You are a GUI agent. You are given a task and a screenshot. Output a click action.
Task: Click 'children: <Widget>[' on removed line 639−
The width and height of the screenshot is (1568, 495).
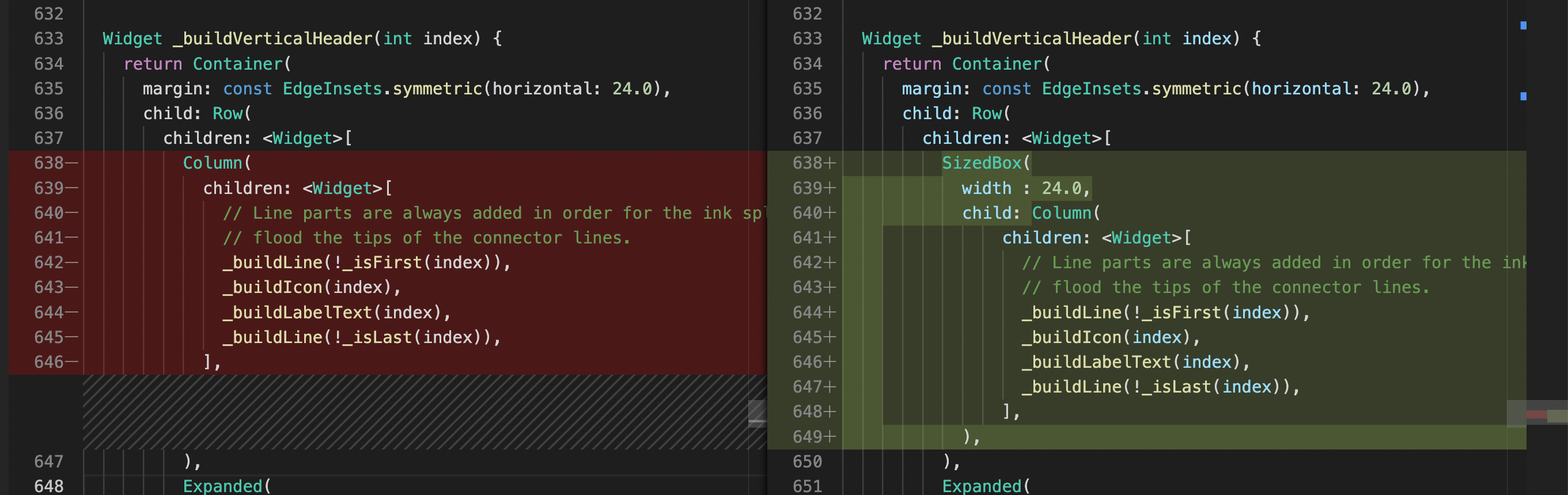coord(297,188)
